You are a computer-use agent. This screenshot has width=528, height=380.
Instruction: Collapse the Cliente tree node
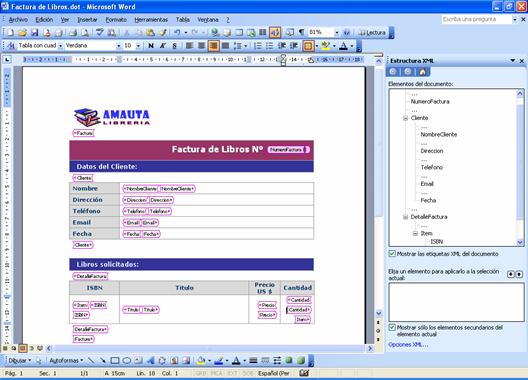coord(406,118)
